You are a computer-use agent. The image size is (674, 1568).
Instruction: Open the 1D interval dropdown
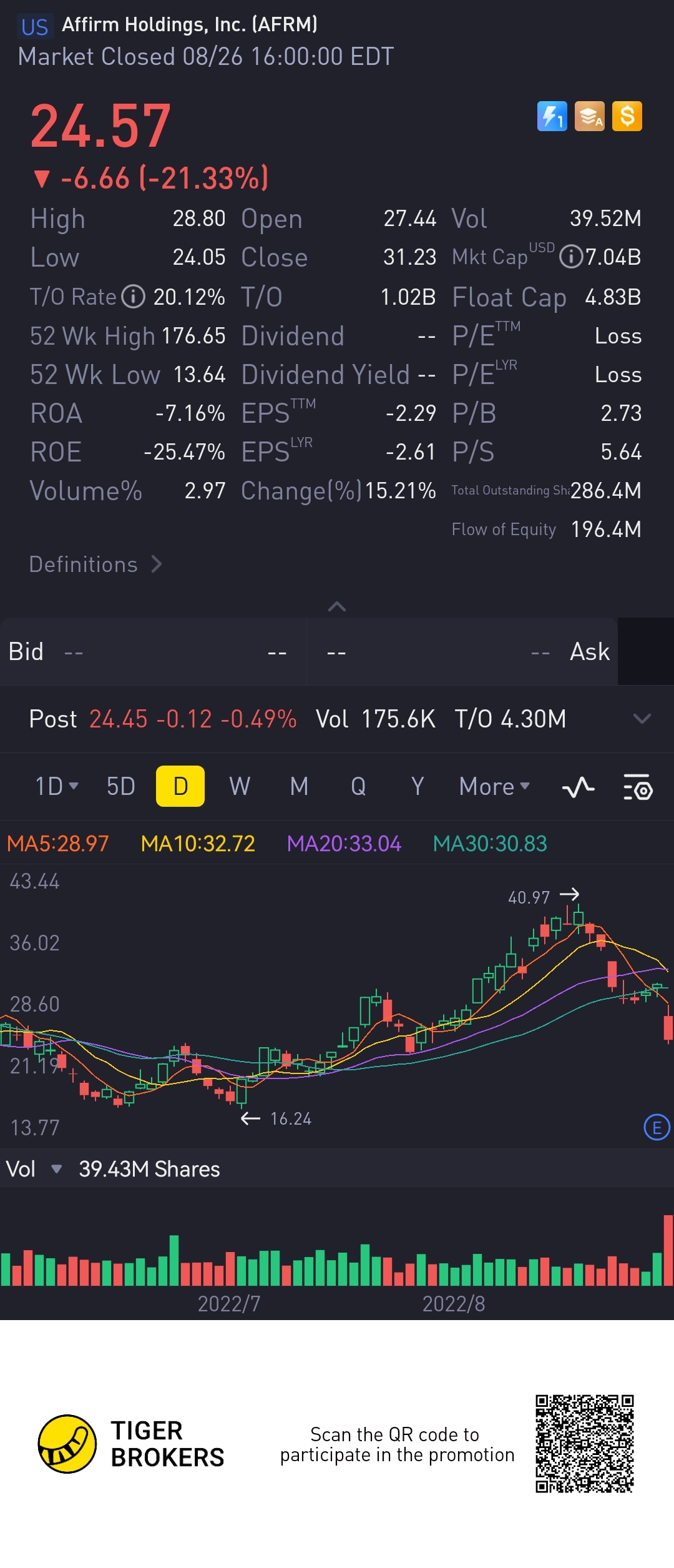pos(56,786)
